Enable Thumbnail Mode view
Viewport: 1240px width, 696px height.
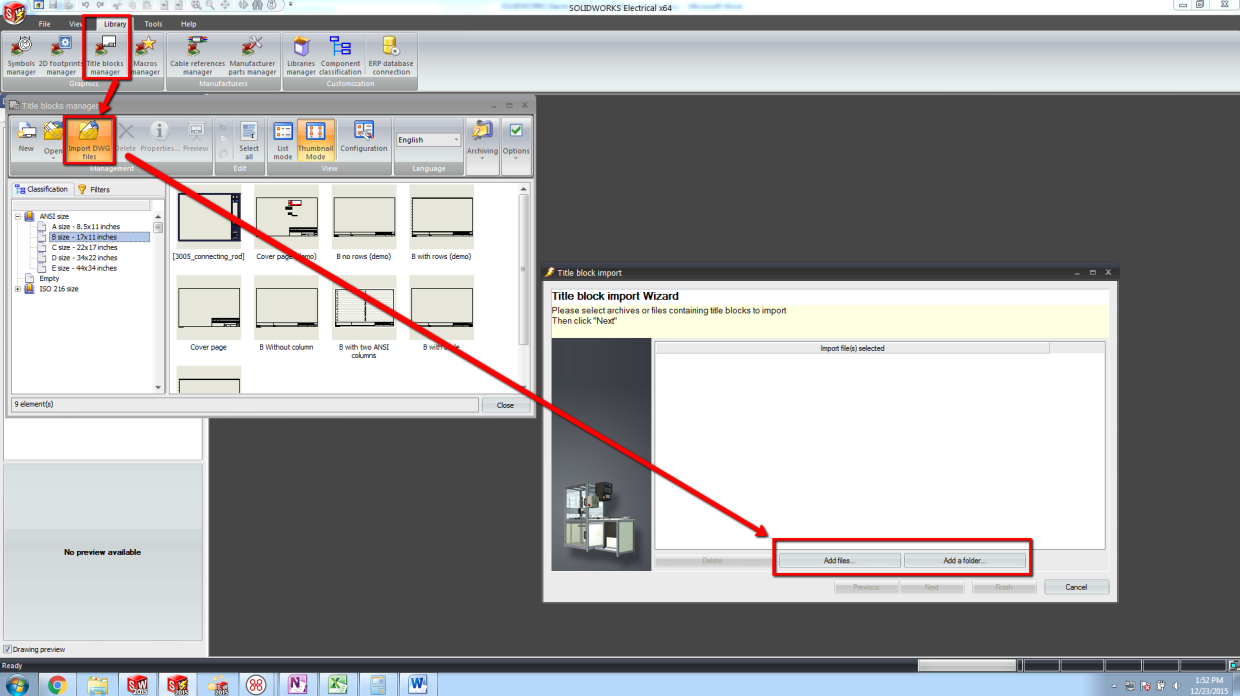point(315,140)
